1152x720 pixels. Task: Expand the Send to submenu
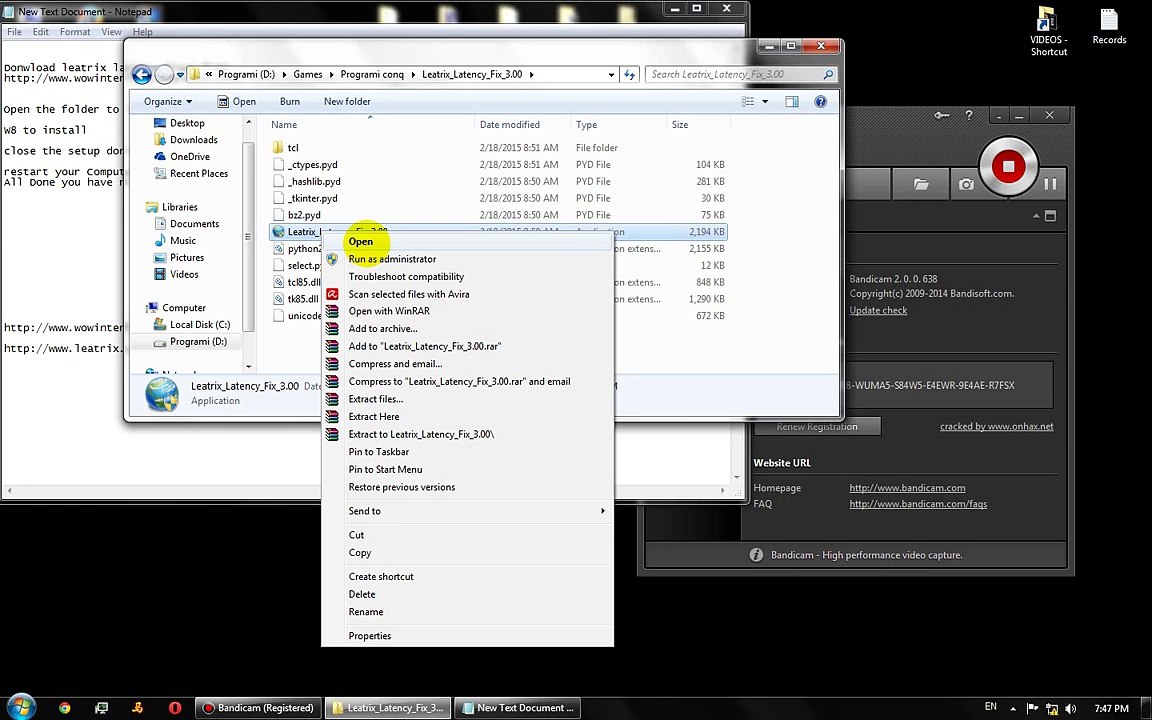[467, 511]
